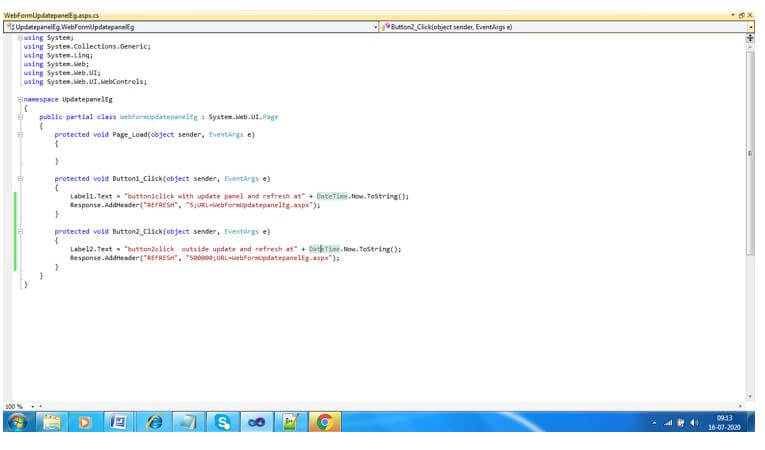Launch the media player taskbar icon
This screenshot has width=765, height=450.
[84, 422]
